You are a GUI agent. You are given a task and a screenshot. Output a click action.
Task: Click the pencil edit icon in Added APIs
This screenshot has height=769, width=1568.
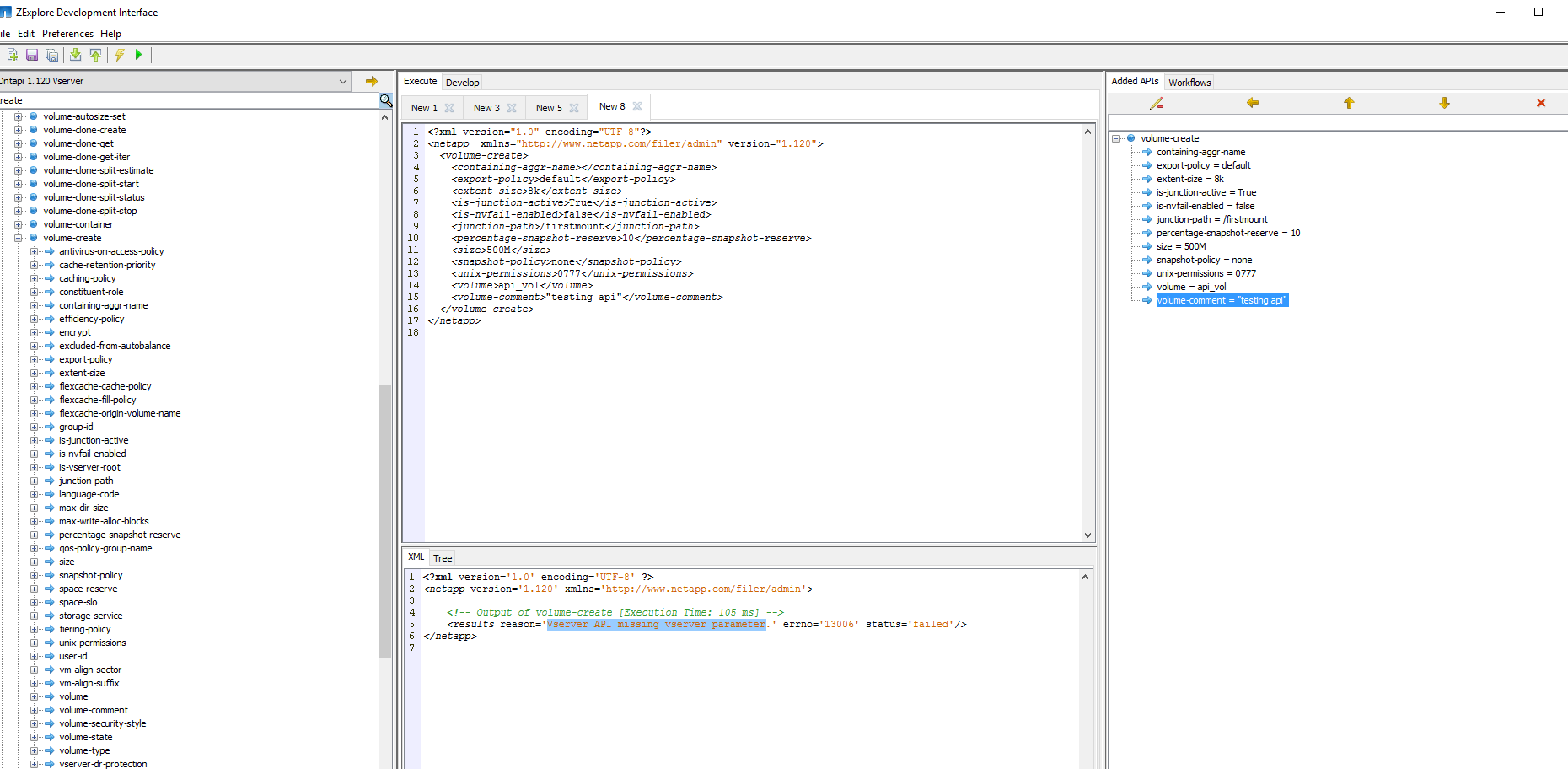tap(1156, 103)
